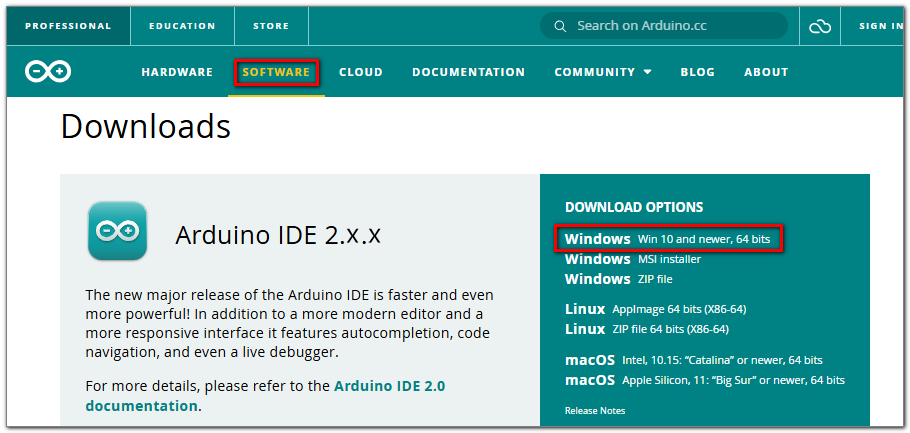The image size is (910, 433).
Task: Click the DOWNLOAD OPTIONS heading
Action: tap(634, 207)
